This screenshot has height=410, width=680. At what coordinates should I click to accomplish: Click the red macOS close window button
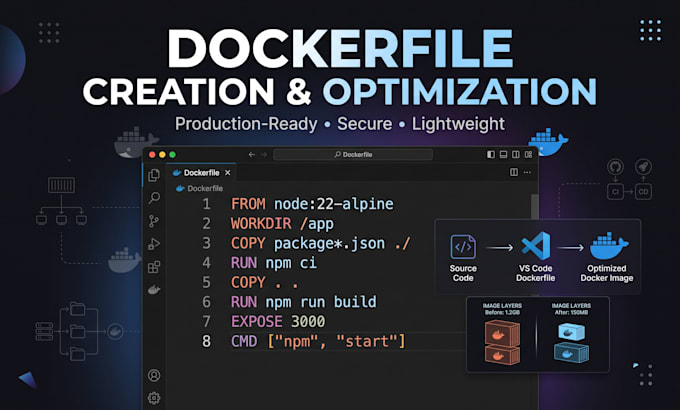pos(152,154)
